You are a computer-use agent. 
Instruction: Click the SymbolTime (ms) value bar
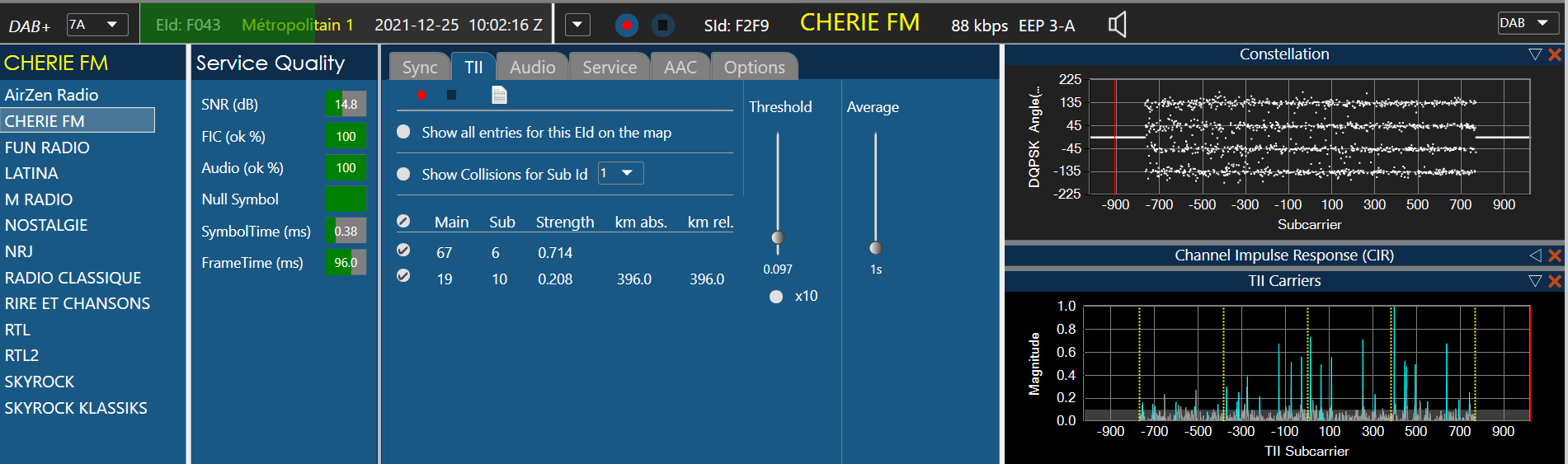(x=346, y=231)
